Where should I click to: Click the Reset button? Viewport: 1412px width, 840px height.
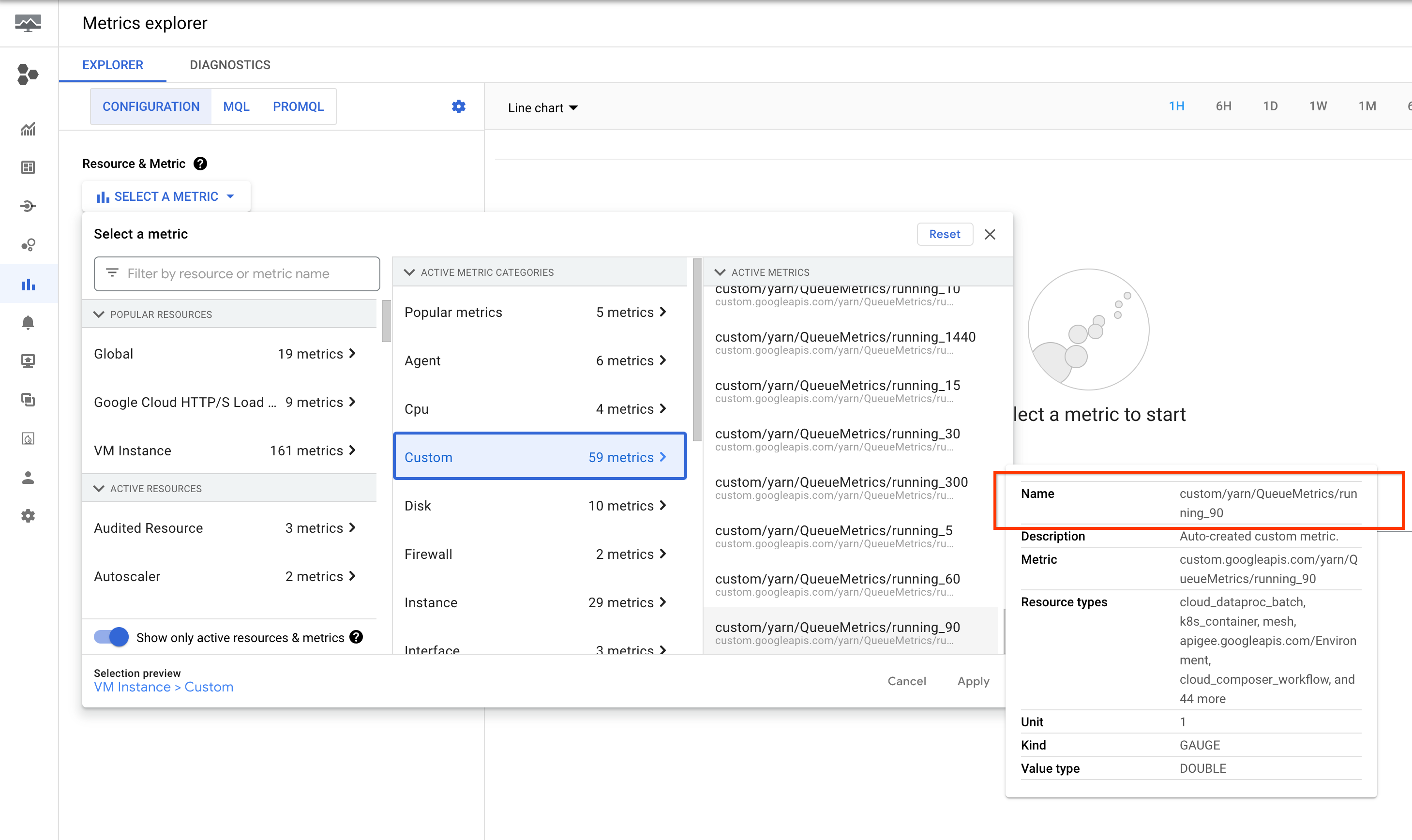point(944,234)
